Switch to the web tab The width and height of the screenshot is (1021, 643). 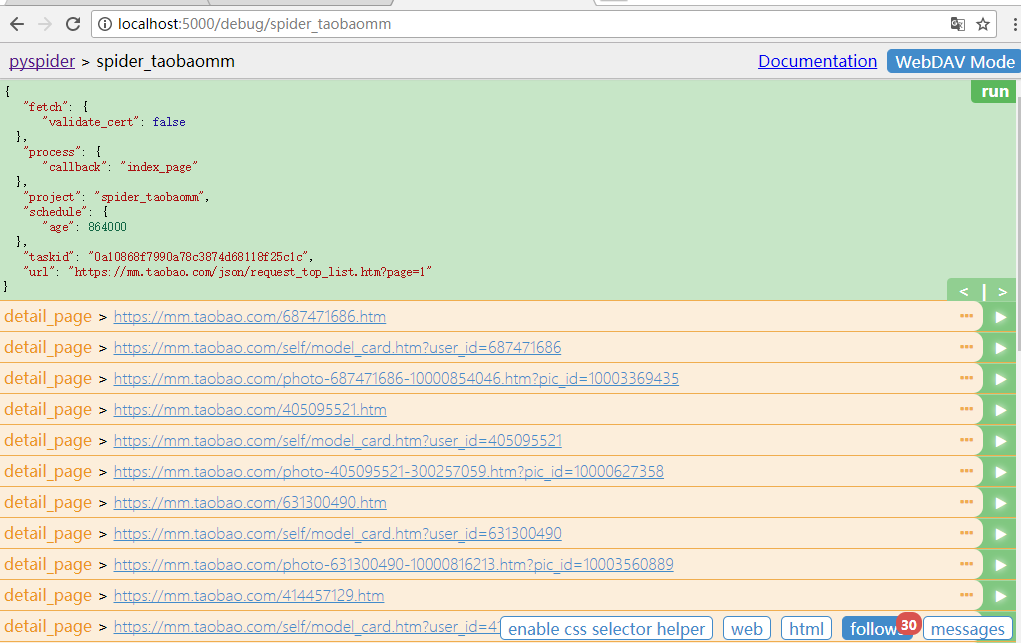coord(747,629)
